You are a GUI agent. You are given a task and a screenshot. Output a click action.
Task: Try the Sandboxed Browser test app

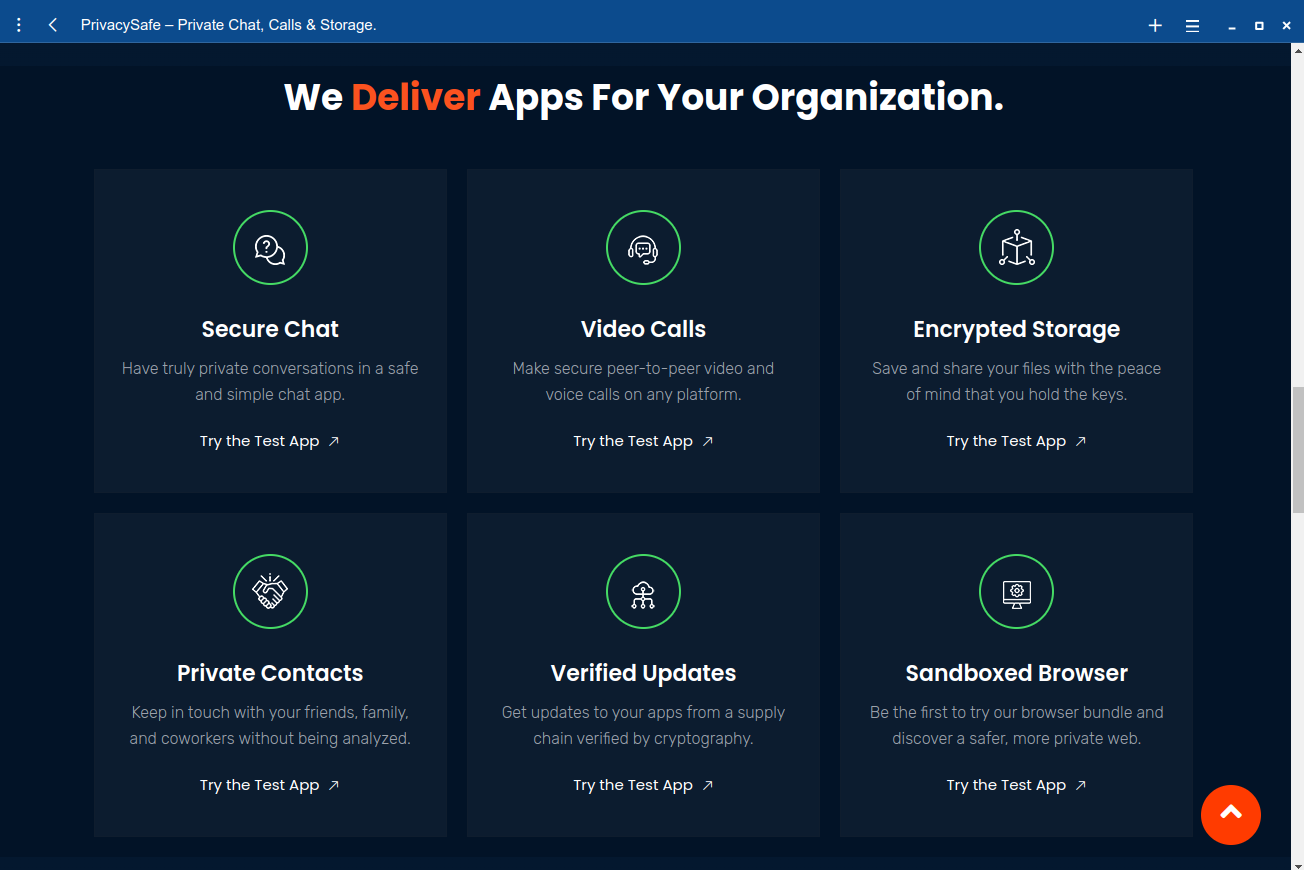[1016, 784]
